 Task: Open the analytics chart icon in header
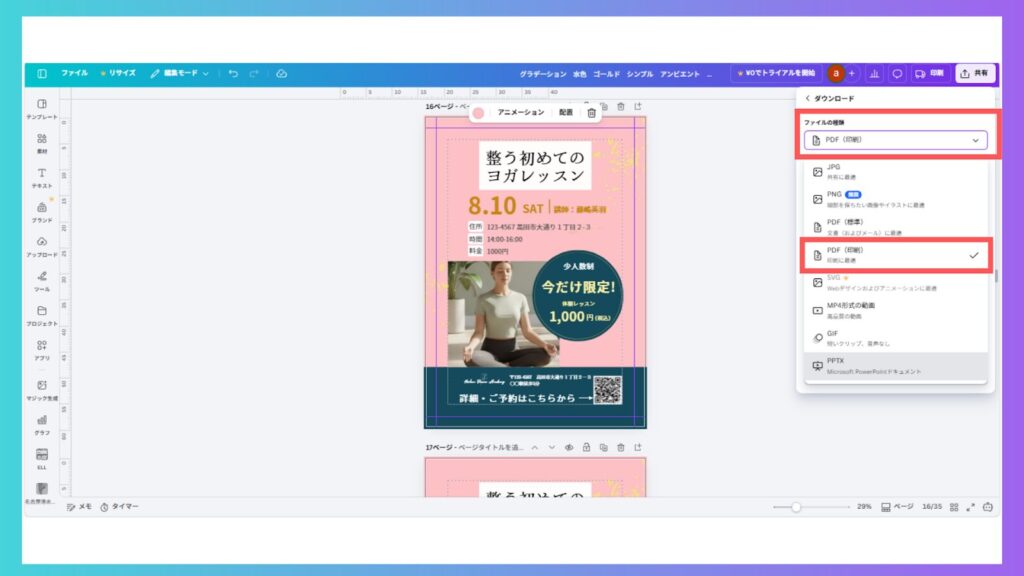[x=875, y=73]
